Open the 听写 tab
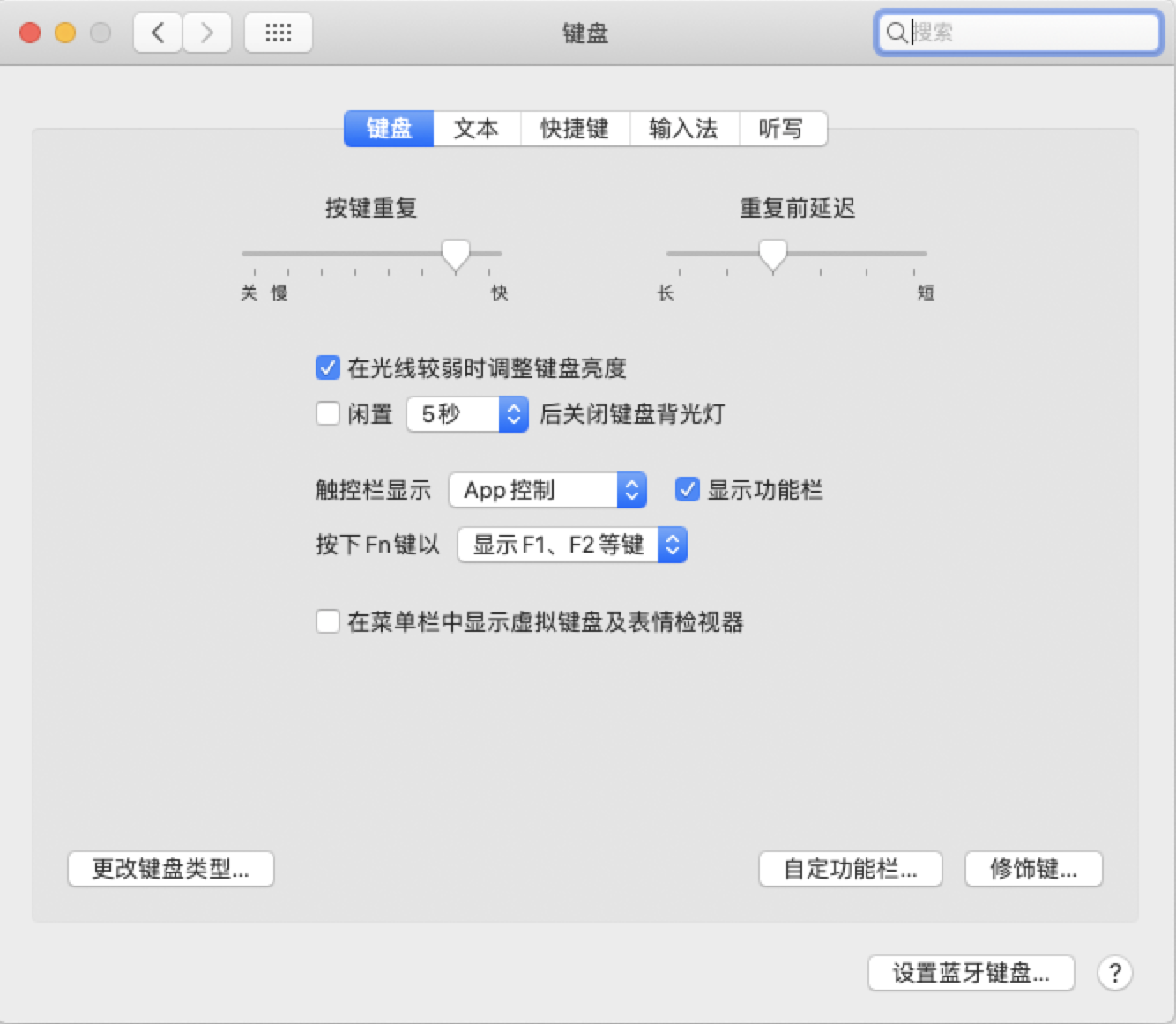1176x1024 pixels. coord(782,129)
